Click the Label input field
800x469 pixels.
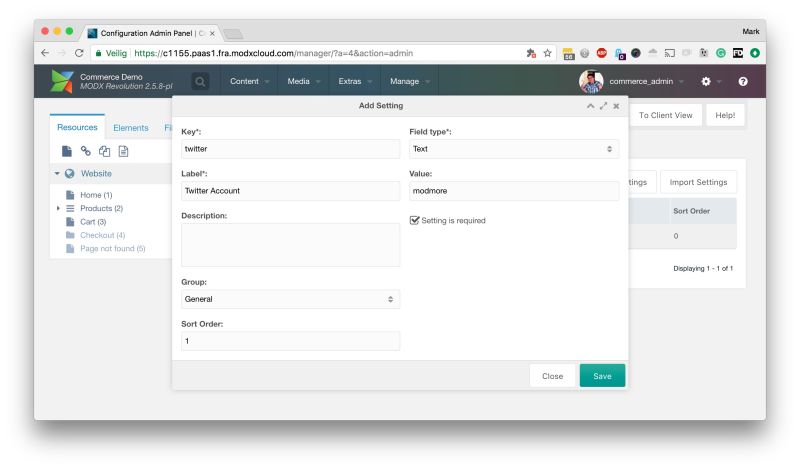point(290,191)
